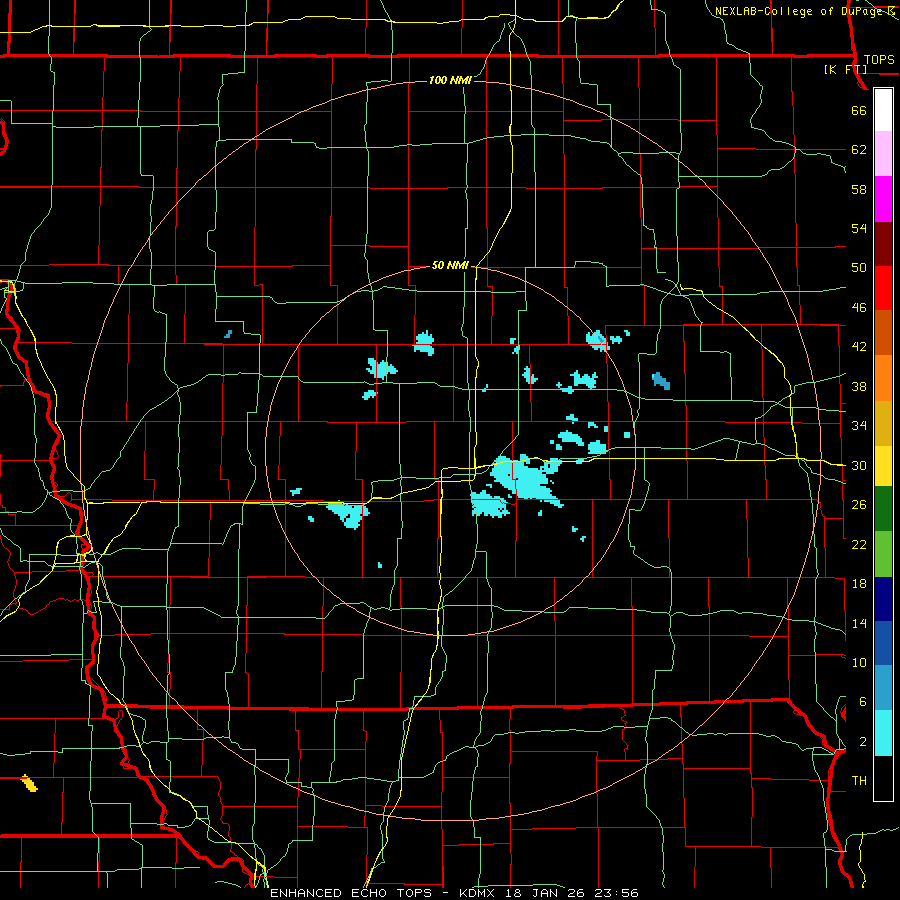Viewport: 900px width, 900px height.
Task: Click the '66' legend value
Action: pyautogui.click(x=859, y=111)
